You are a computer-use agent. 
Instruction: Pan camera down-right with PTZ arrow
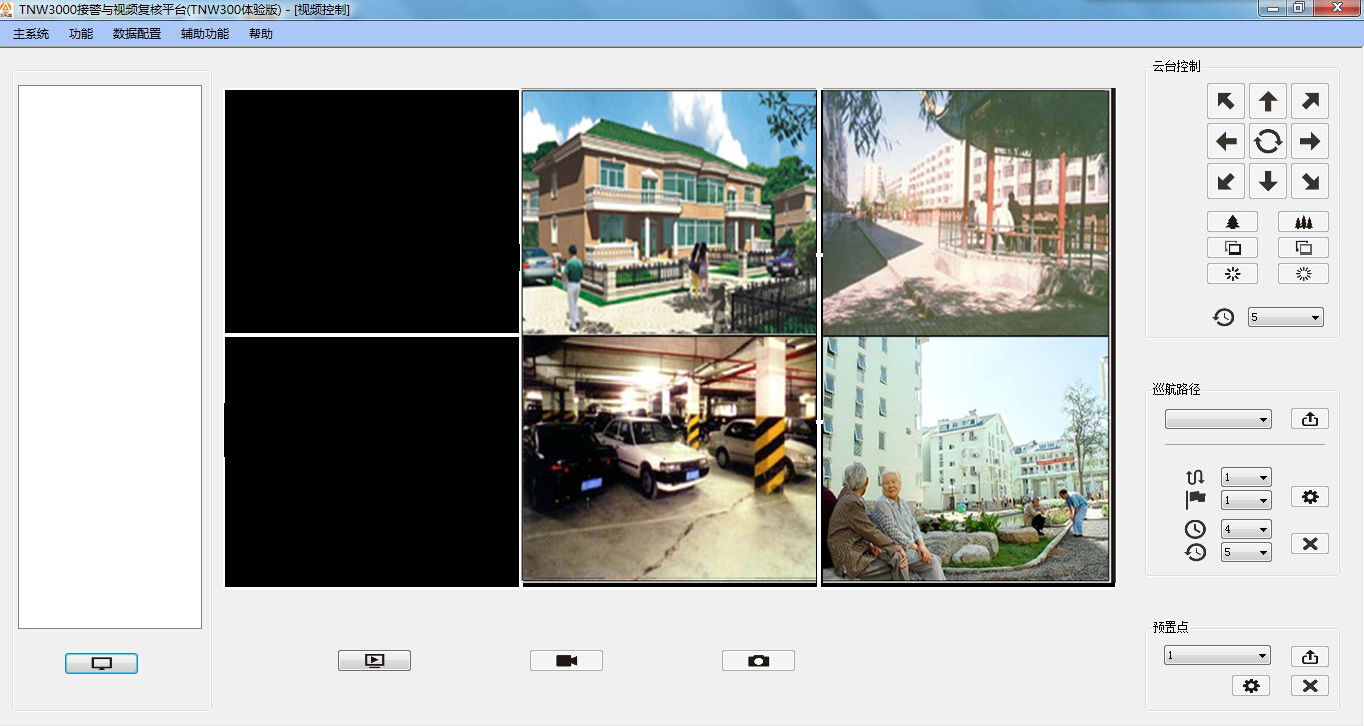coord(1310,181)
